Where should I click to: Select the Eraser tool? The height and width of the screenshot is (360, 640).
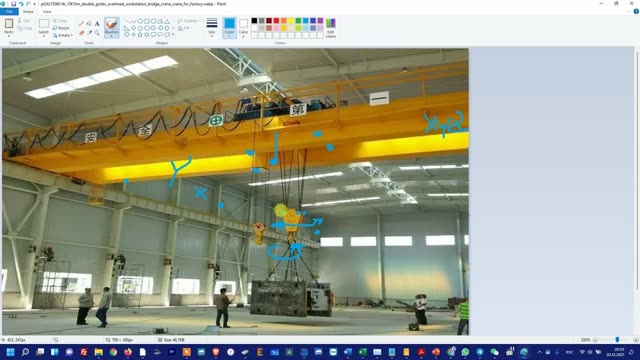(81, 33)
